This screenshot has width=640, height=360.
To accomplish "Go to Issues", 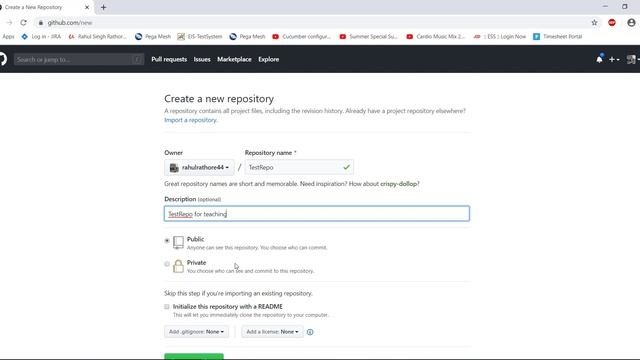I will click(202, 59).
